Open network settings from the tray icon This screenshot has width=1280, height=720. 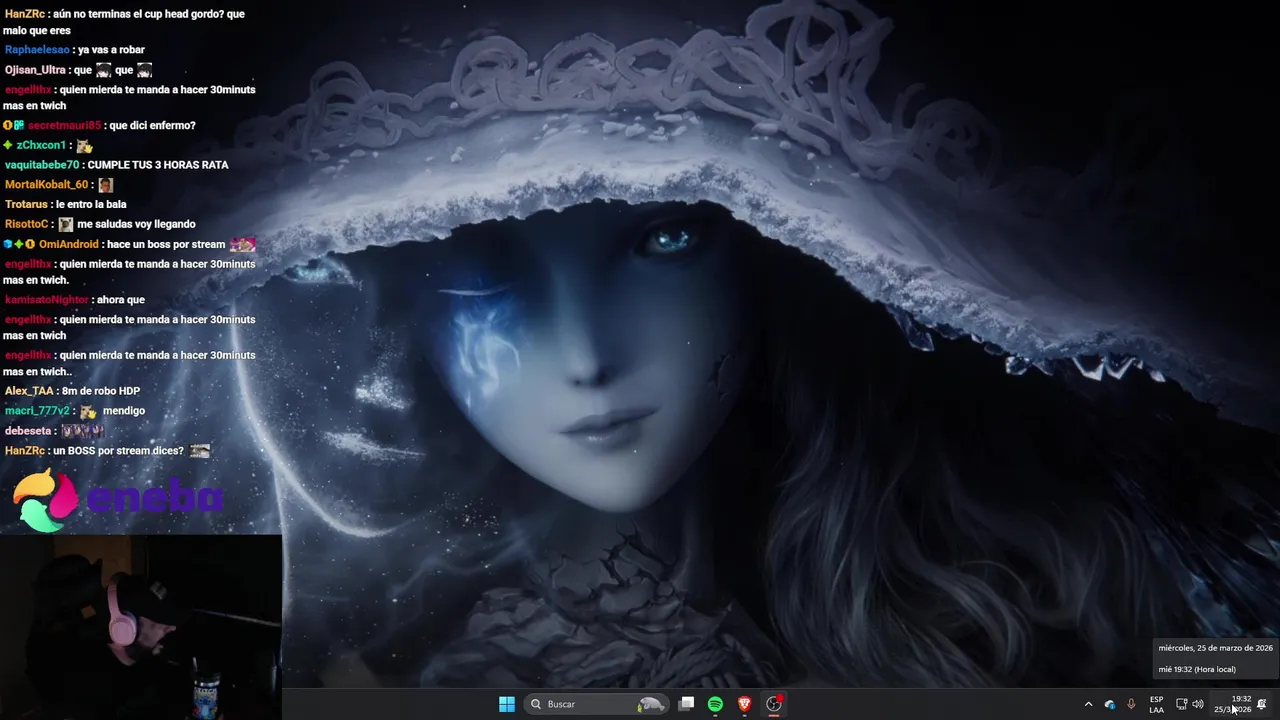click(x=1181, y=704)
